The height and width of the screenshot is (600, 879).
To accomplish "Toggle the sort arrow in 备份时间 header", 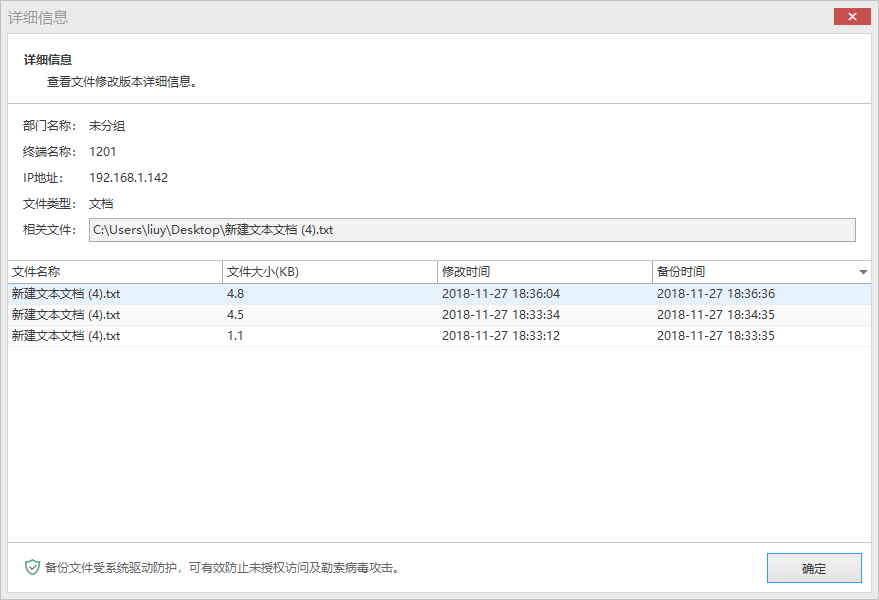I will coord(863,272).
